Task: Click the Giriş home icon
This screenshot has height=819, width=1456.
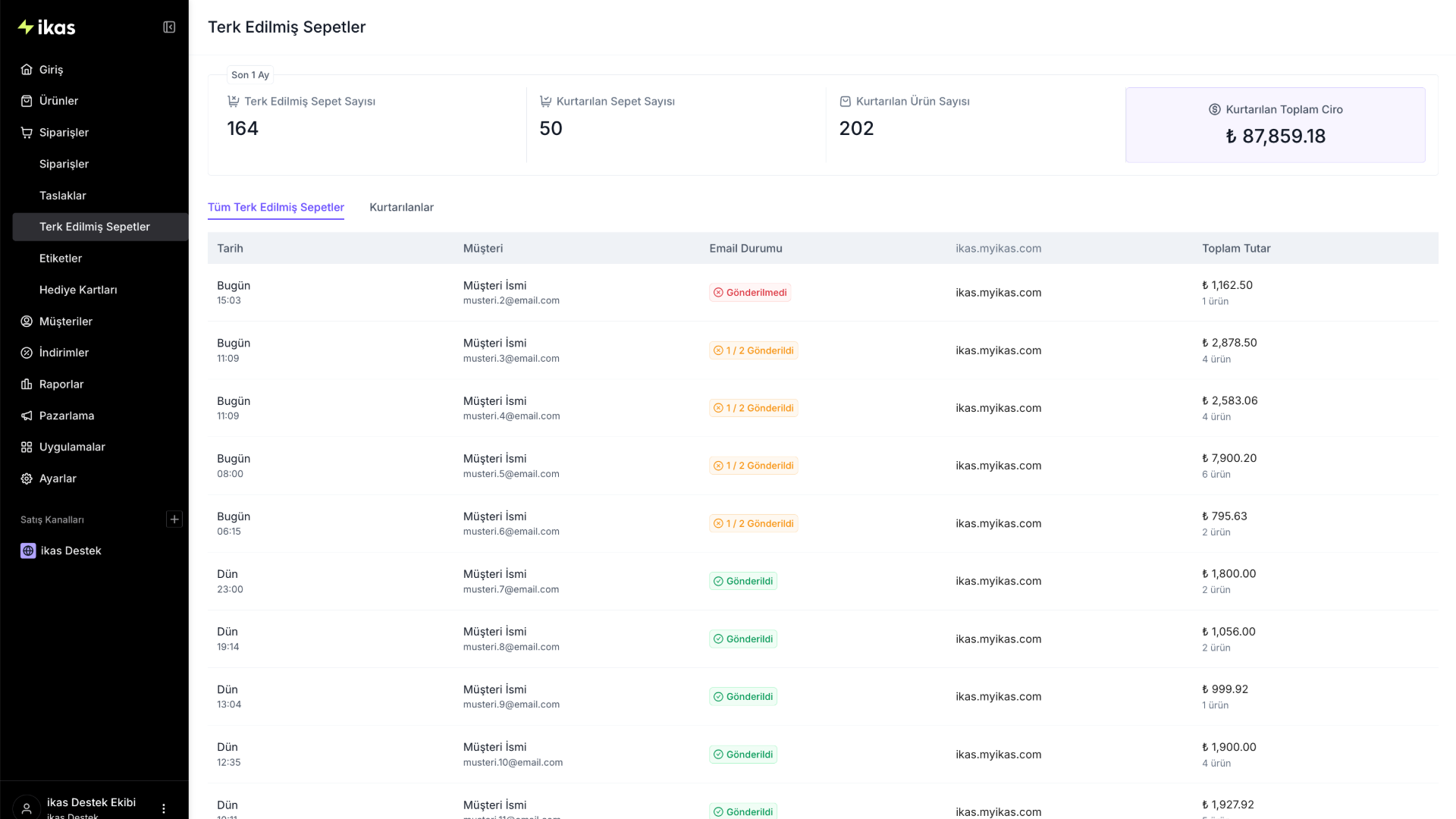Action: point(27,69)
